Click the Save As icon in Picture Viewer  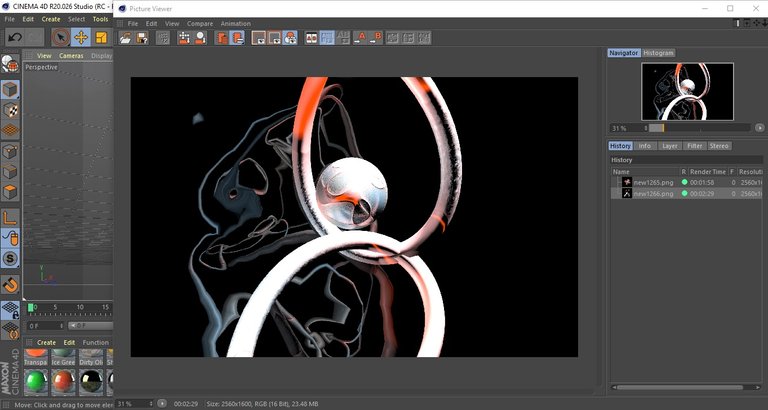pos(142,38)
